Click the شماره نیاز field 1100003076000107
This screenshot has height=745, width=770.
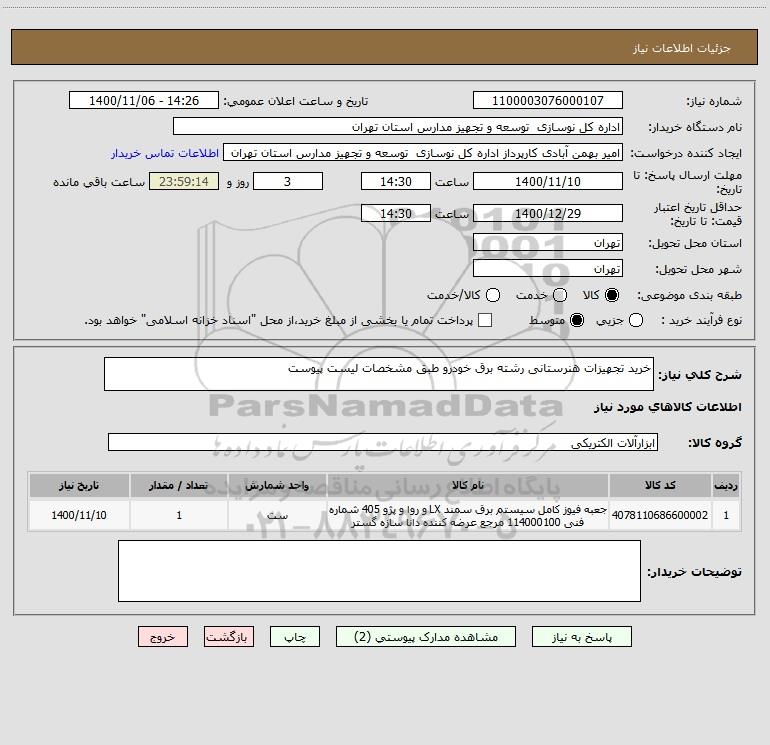click(548, 100)
